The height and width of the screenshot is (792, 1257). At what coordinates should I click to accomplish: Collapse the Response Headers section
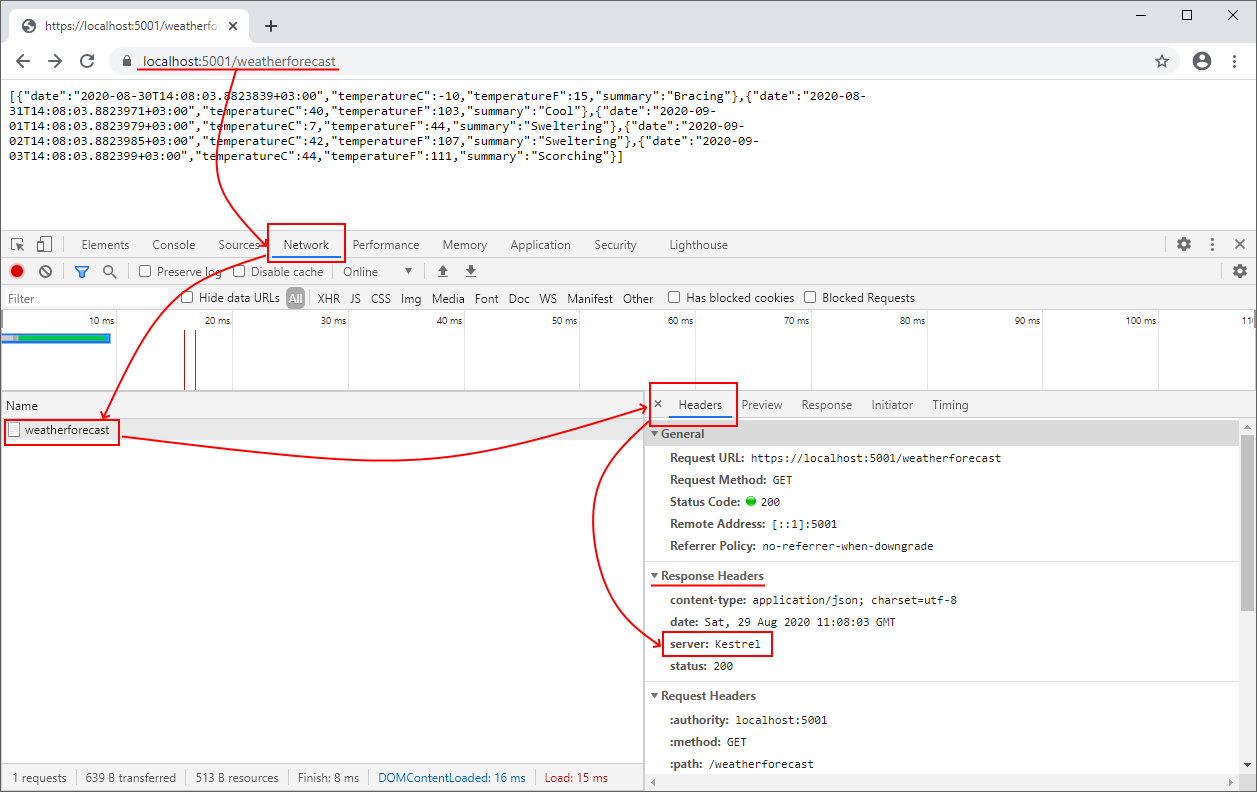coord(655,576)
